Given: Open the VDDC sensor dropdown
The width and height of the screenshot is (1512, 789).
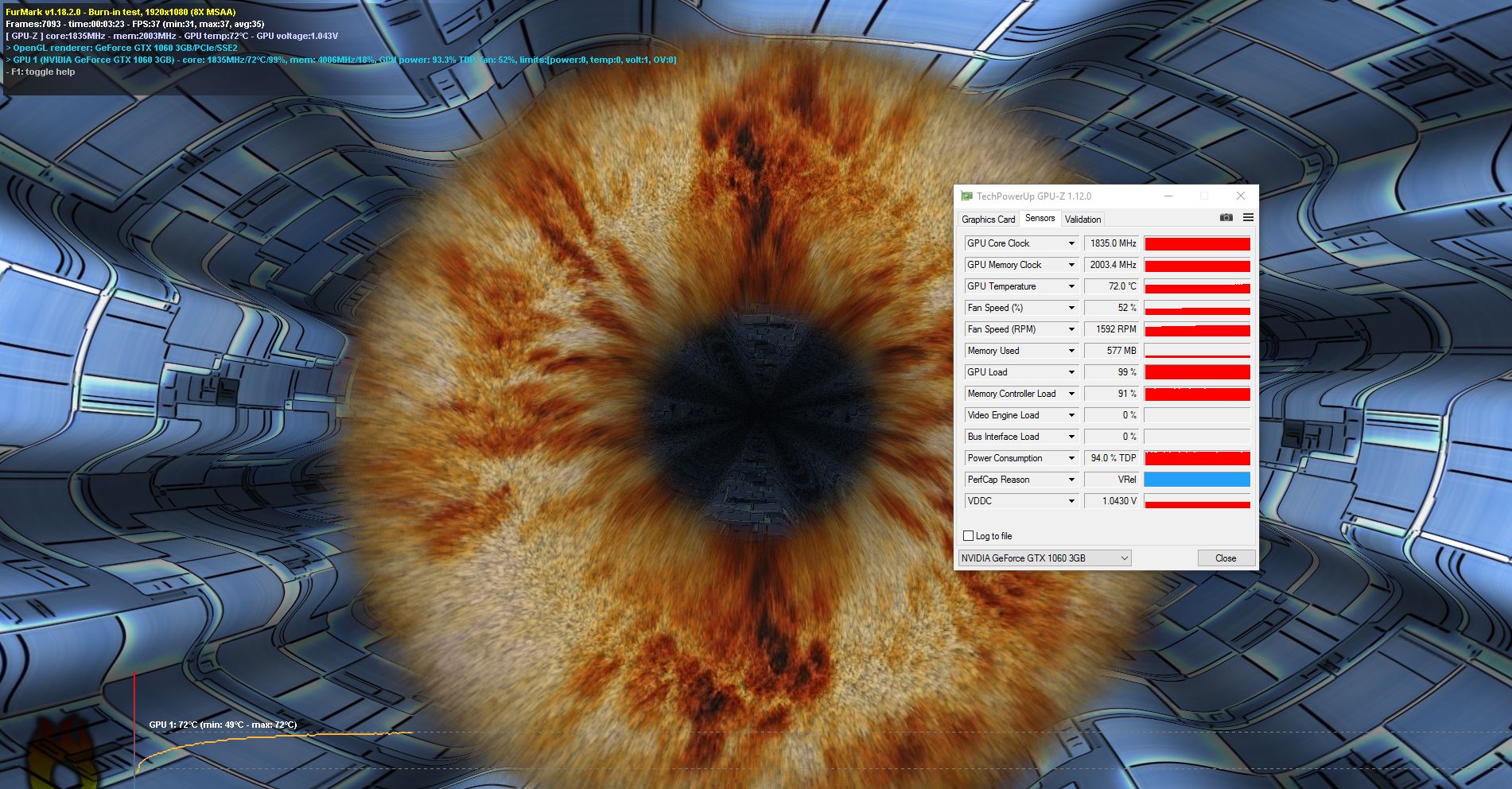Looking at the screenshot, I should [1071, 501].
